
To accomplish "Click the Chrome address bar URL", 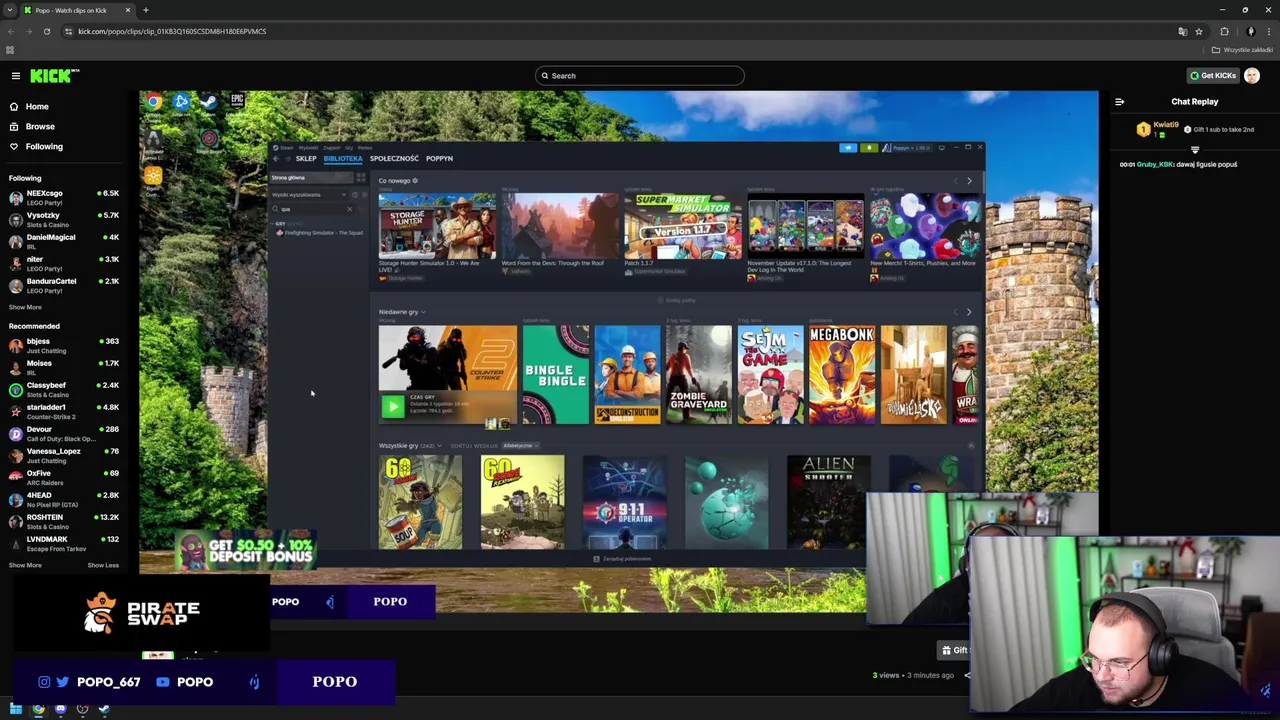I will (x=172, y=31).
